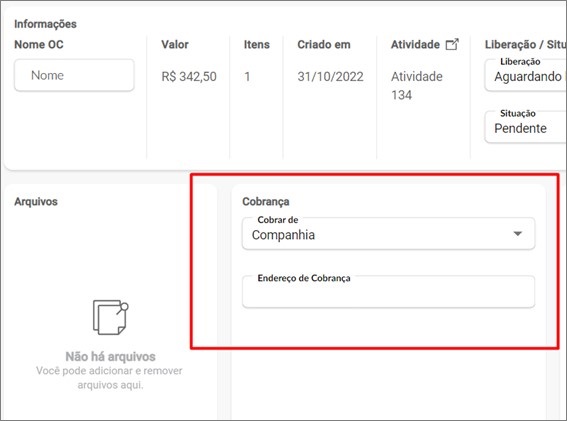Click the Não há arquivos message

(110, 357)
